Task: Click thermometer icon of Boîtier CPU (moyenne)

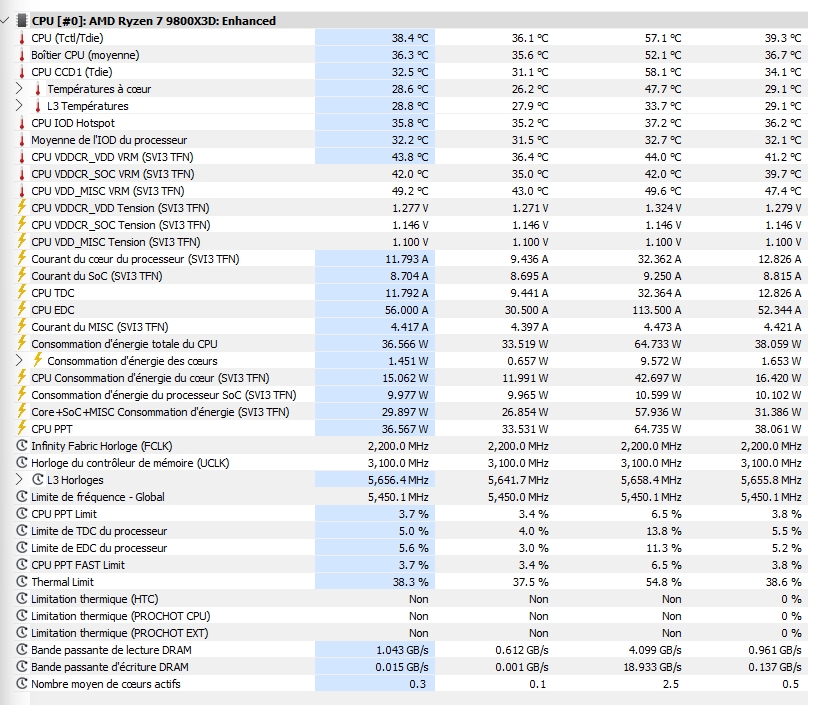Action: (22, 55)
